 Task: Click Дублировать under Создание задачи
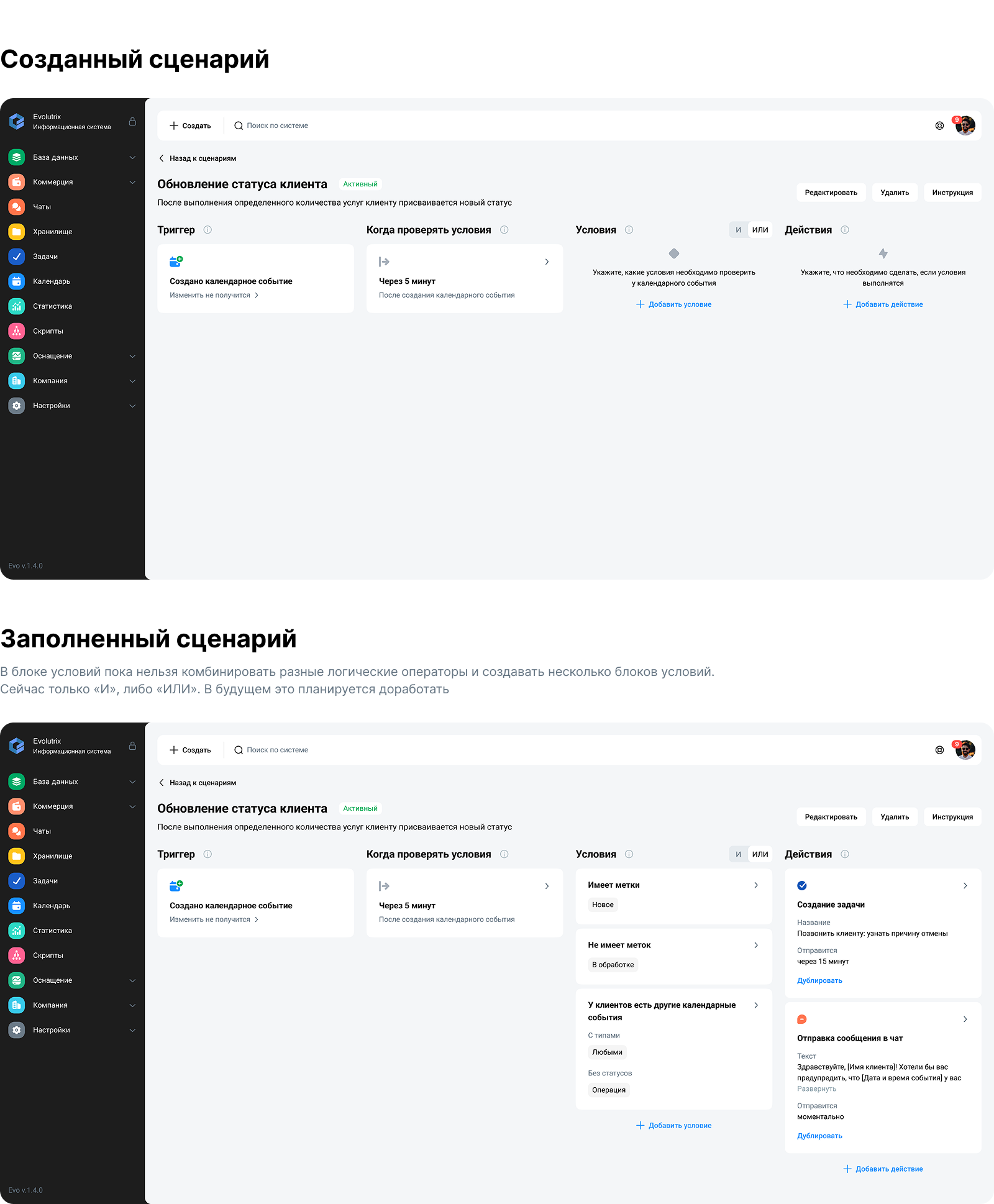[819, 981]
